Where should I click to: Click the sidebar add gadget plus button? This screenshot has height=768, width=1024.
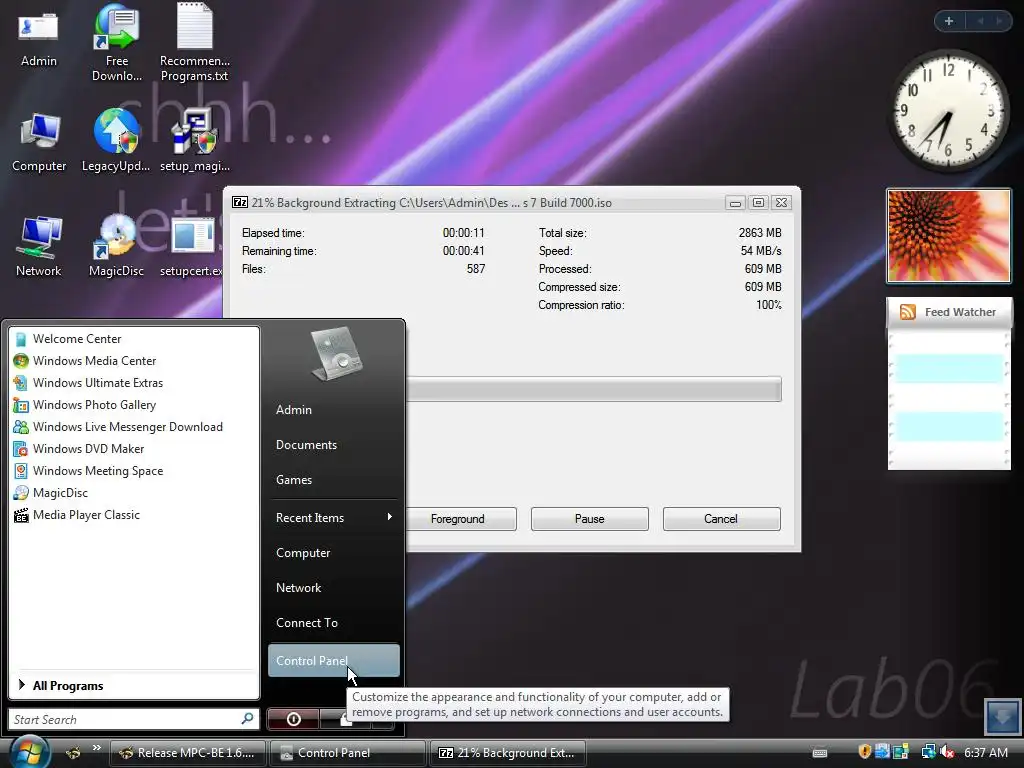pyautogui.click(x=949, y=21)
